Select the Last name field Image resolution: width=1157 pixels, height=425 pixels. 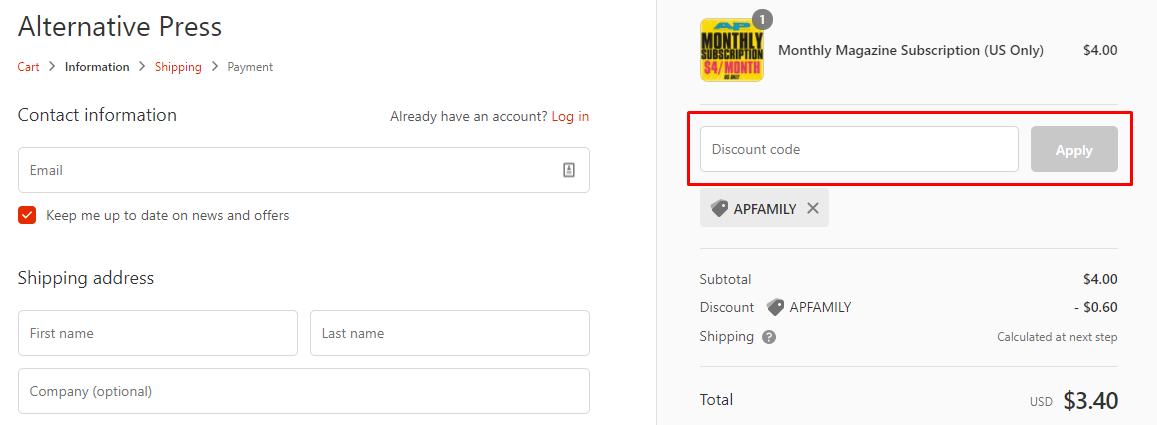pyautogui.click(x=450, y=334)
